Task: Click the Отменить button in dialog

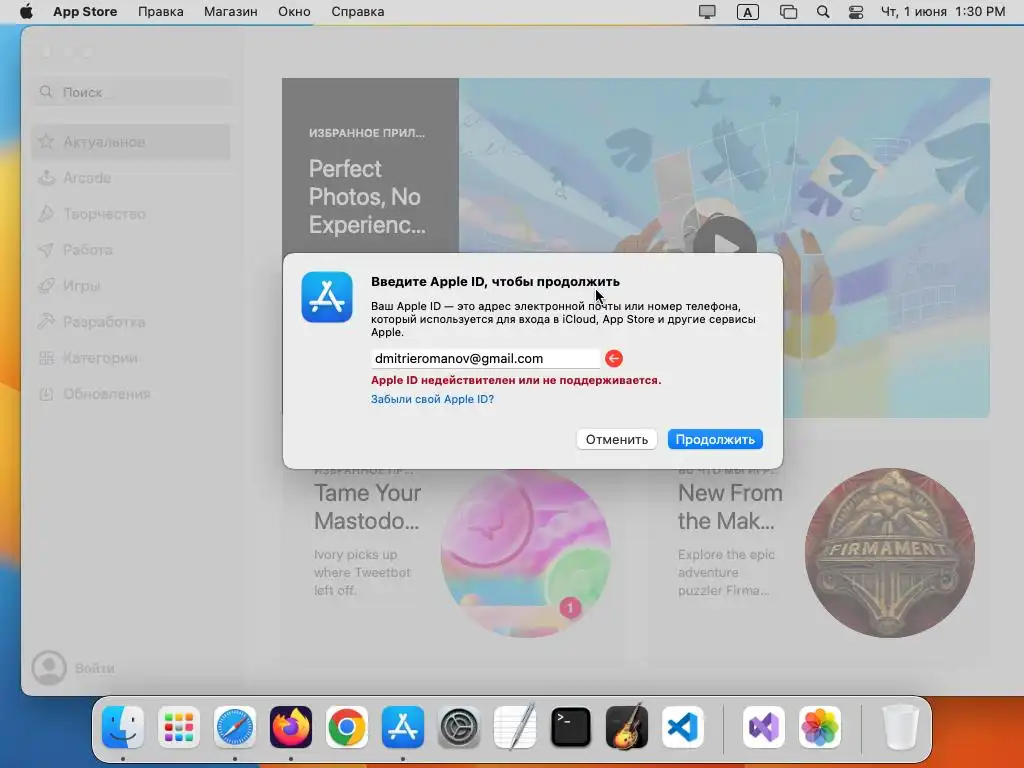Action: [616, 440]
